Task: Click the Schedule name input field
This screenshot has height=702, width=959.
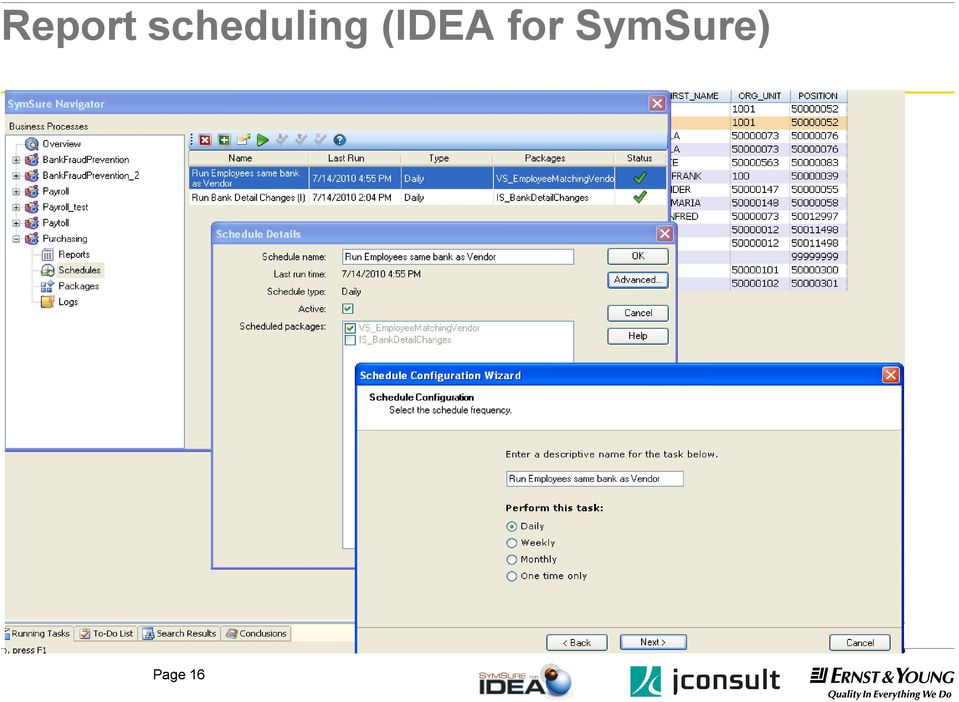Action: pyautogui.click(x=458, y=257)
